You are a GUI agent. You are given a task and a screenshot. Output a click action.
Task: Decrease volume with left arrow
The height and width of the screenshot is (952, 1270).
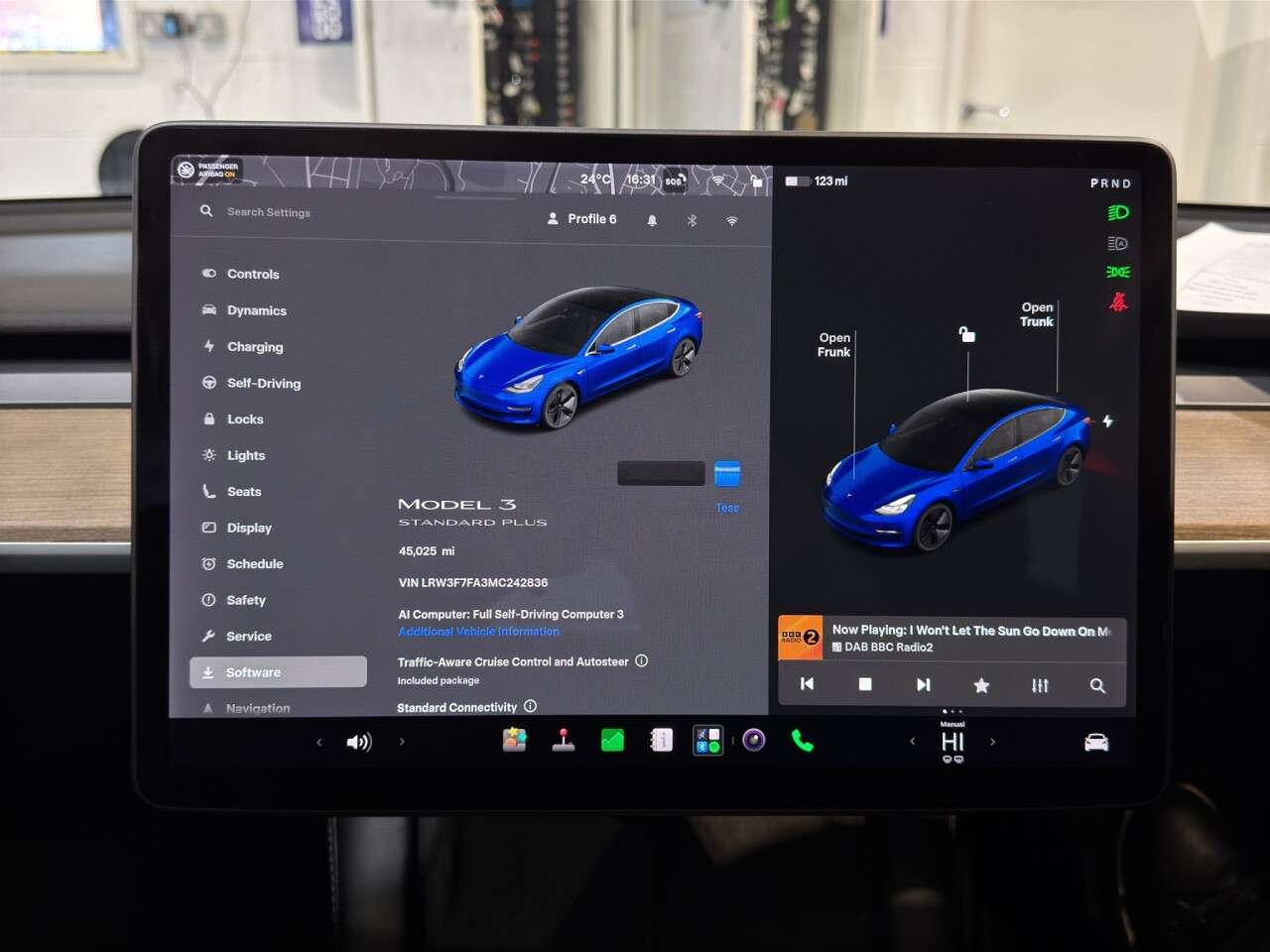[x=319, y=742]
